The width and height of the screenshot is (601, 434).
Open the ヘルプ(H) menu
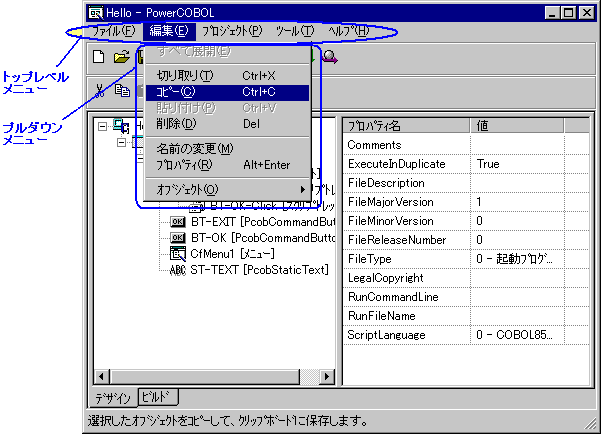tap(348, 31)
